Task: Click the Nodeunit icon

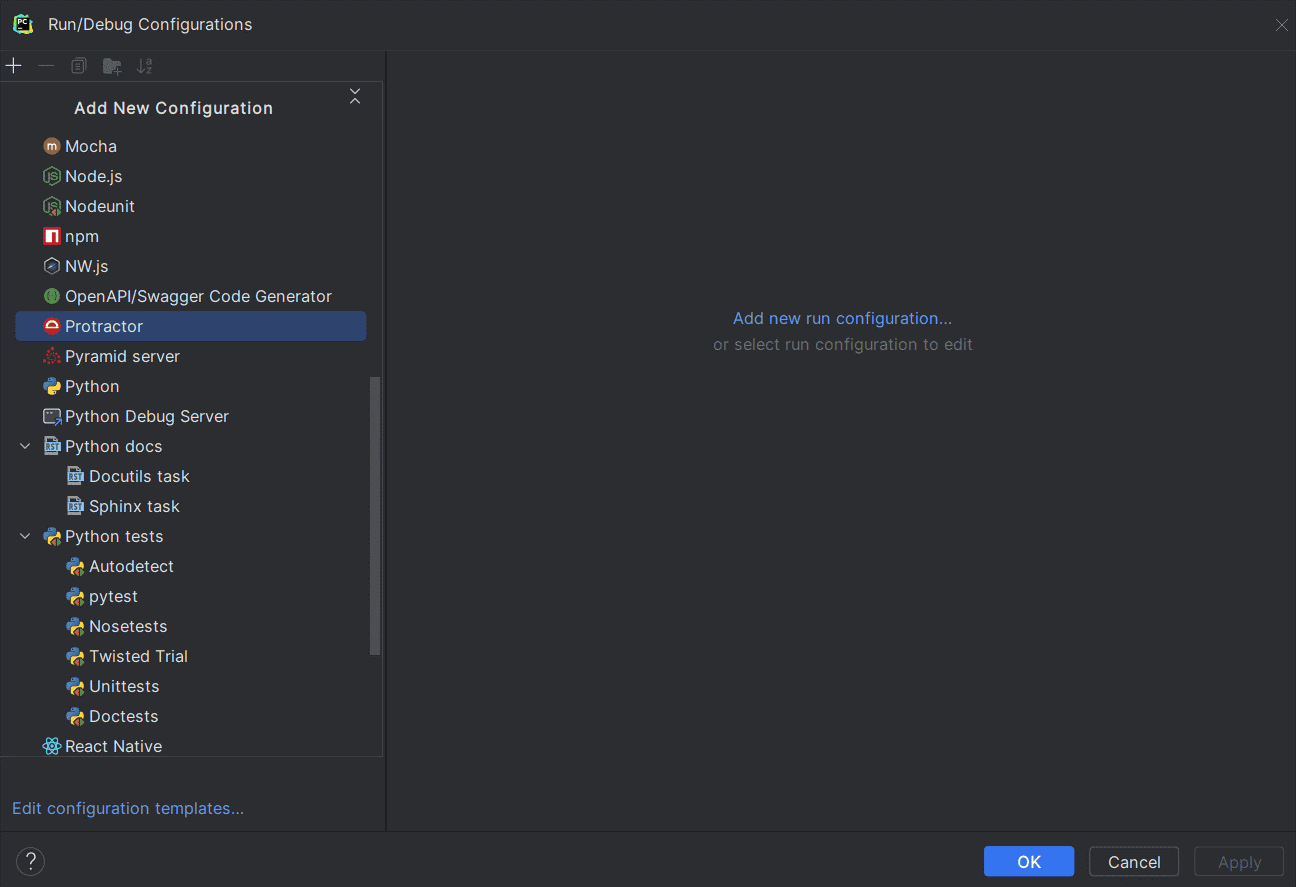Action: coord(52,206)
